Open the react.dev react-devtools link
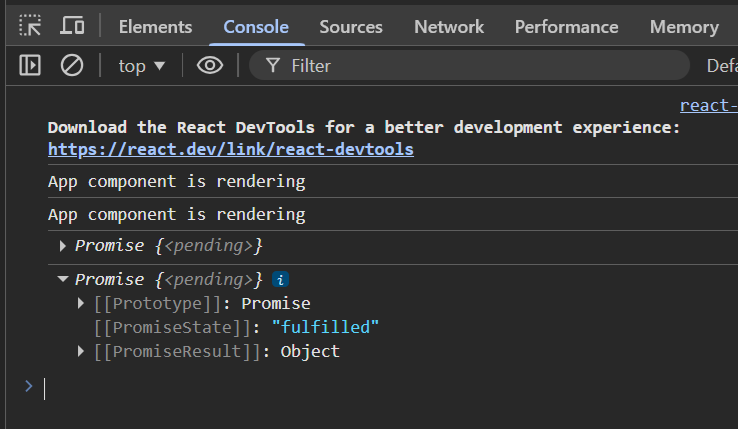 [231, 150]
